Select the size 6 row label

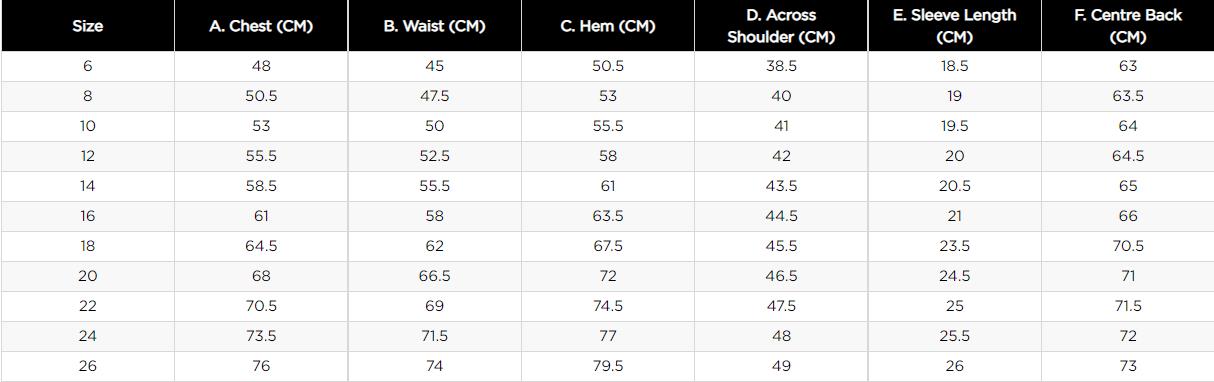88,66
